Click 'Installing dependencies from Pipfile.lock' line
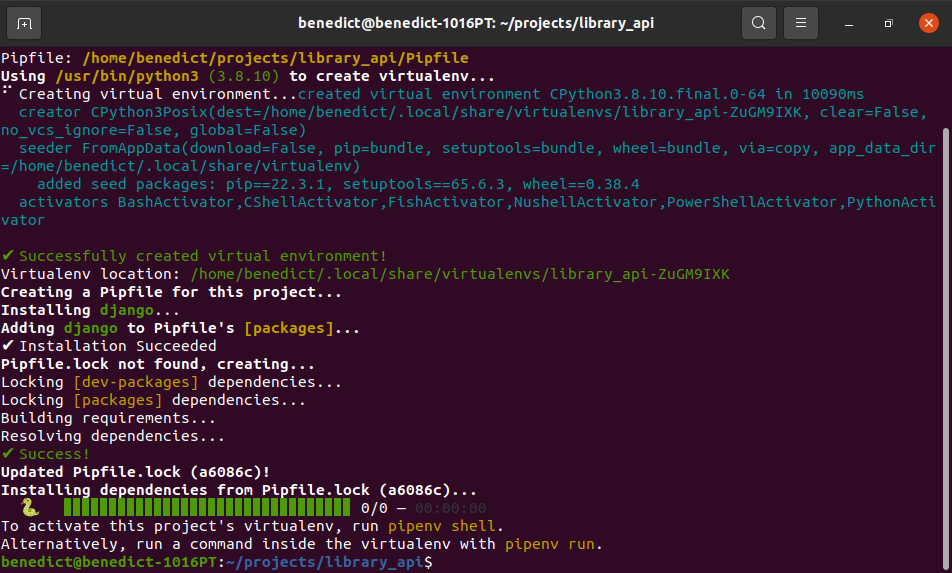This screenshot has width=952, height=573. [x=239, y=490]
